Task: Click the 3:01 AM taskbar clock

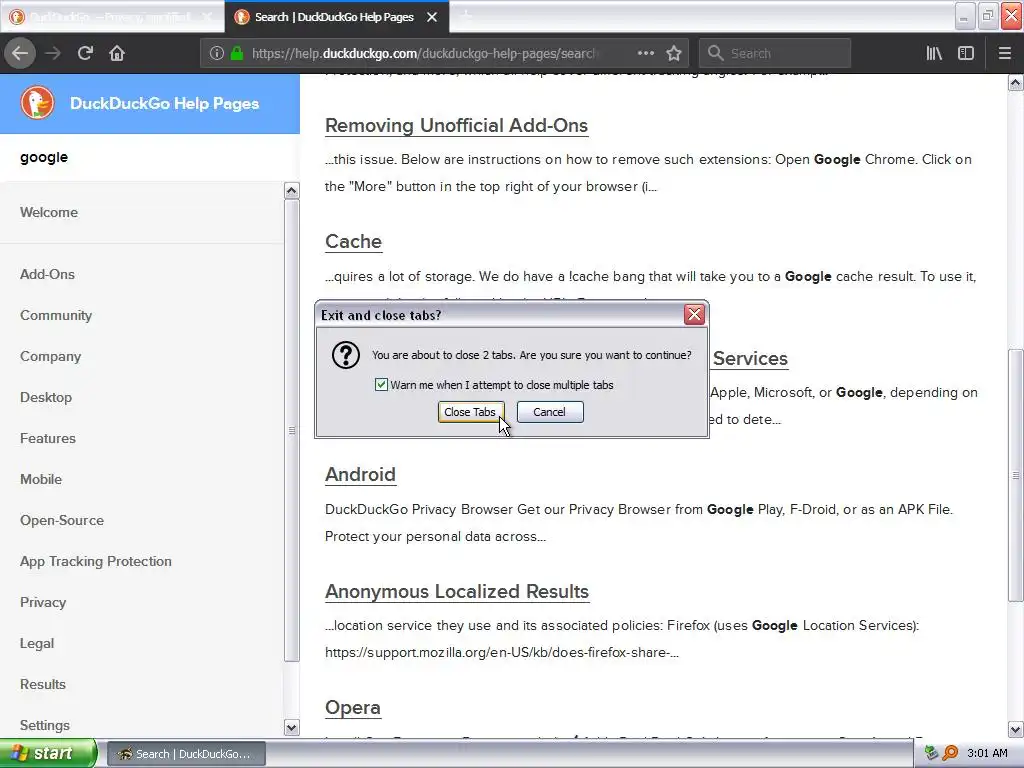Action: pos(987,753)
